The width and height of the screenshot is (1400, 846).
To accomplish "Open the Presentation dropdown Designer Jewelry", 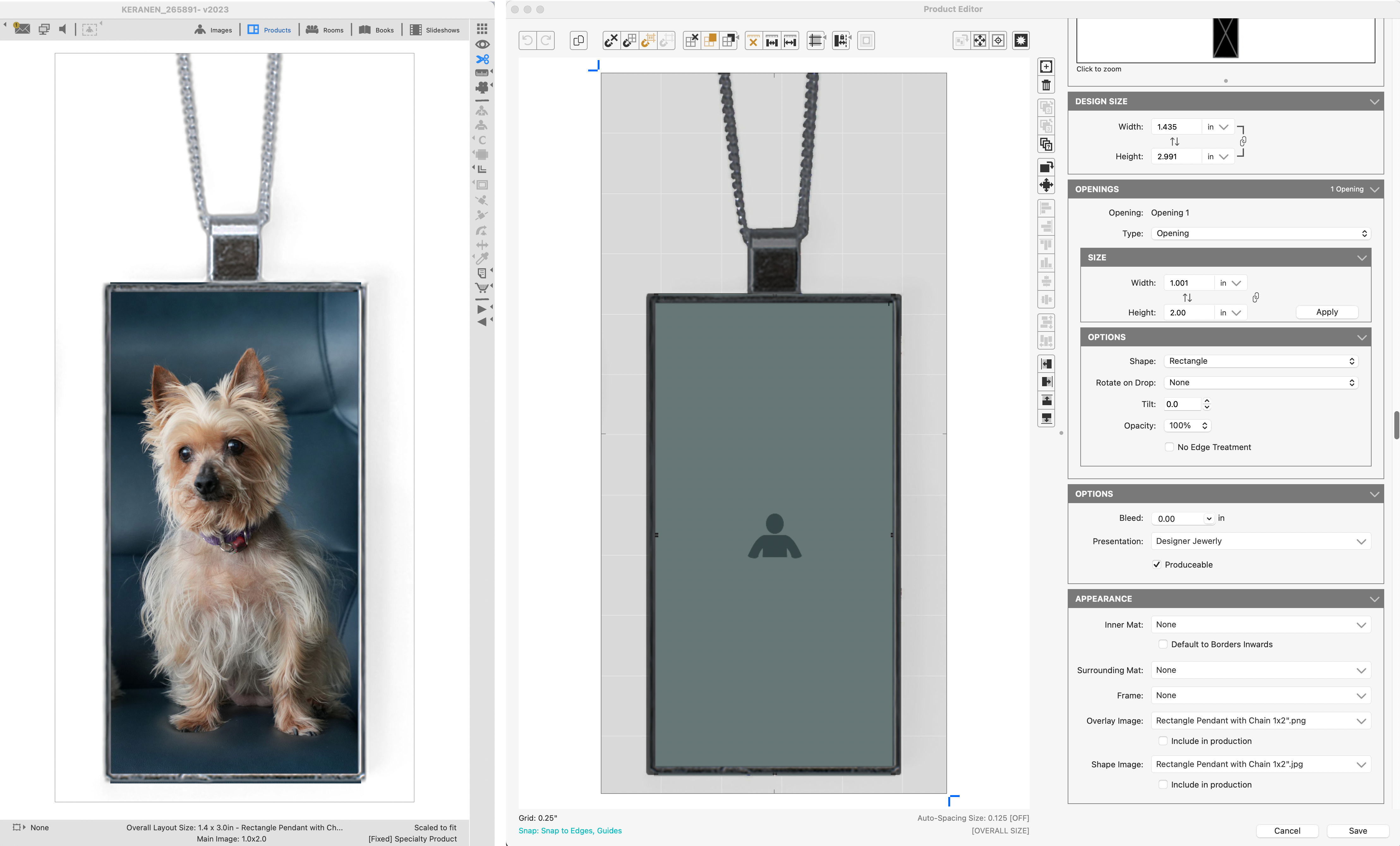I will click(1260, 541).
